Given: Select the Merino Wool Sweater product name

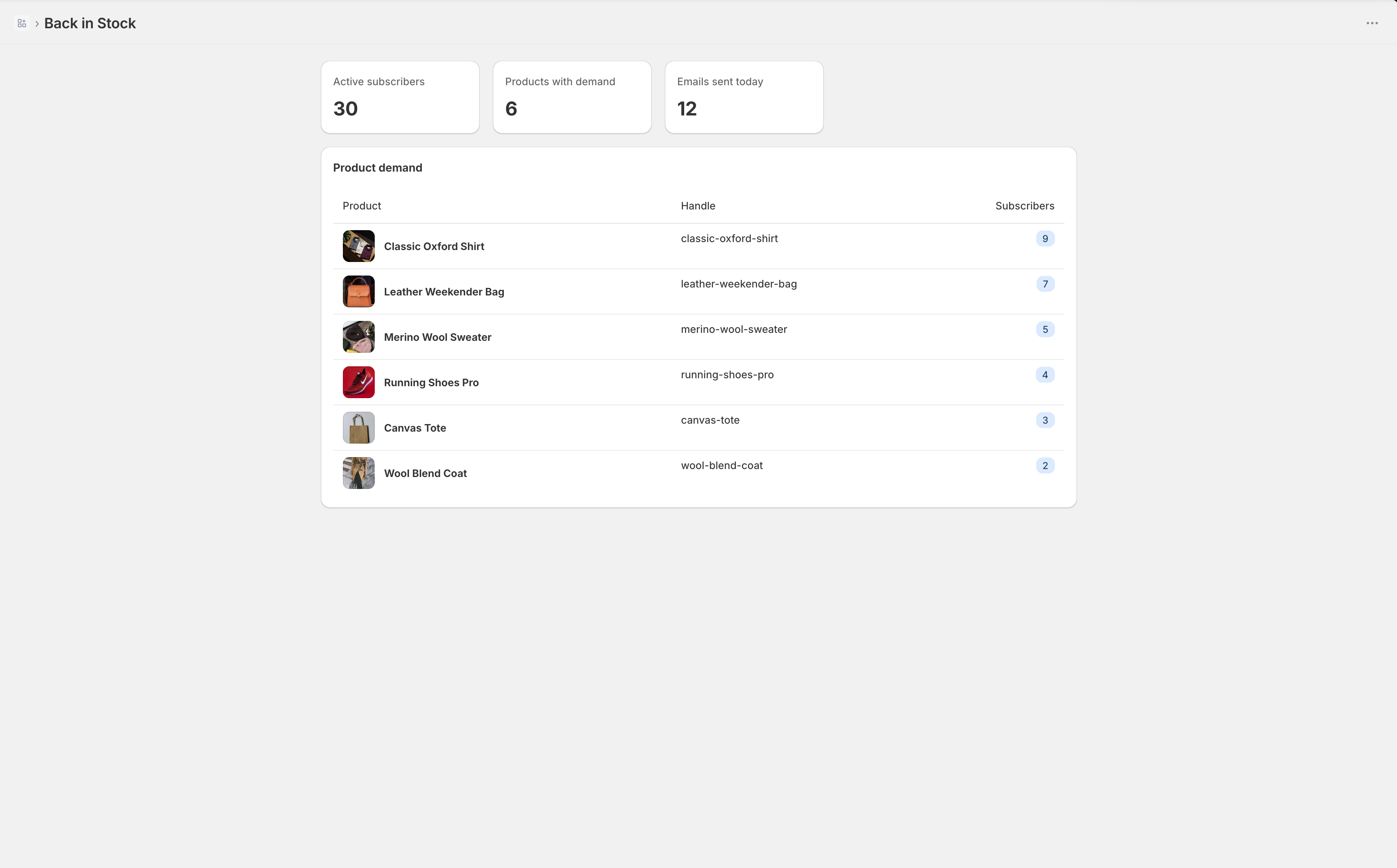Looking at the screenshot, I should (438, 337).
